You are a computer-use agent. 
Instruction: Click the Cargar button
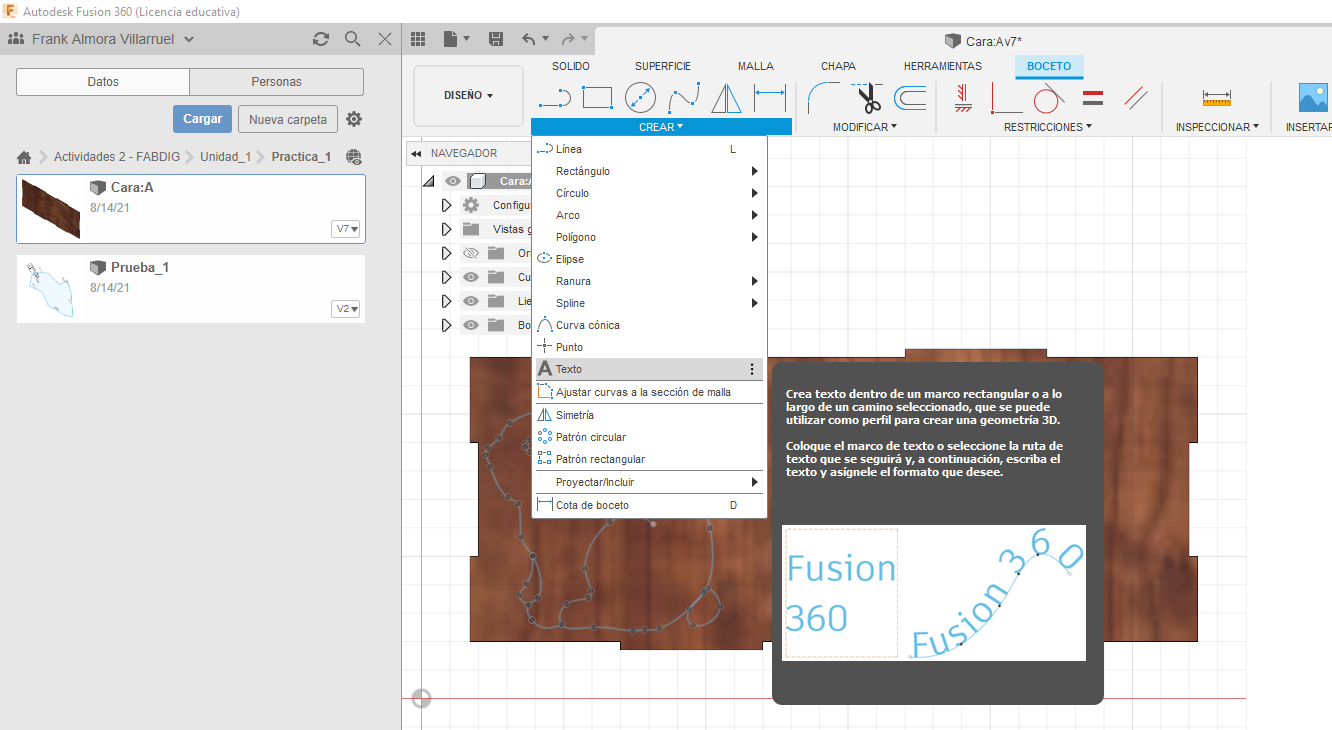[203, 119]
